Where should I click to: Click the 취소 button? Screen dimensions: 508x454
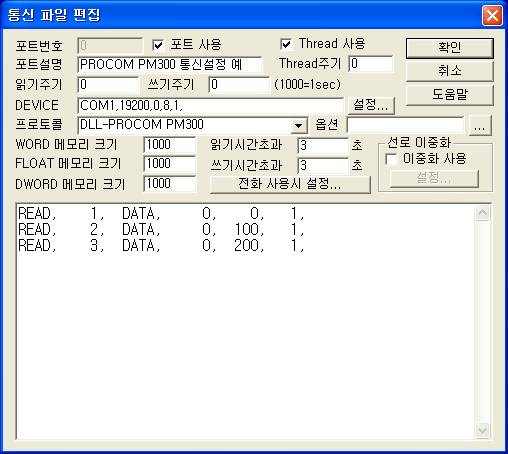point(449,71)
